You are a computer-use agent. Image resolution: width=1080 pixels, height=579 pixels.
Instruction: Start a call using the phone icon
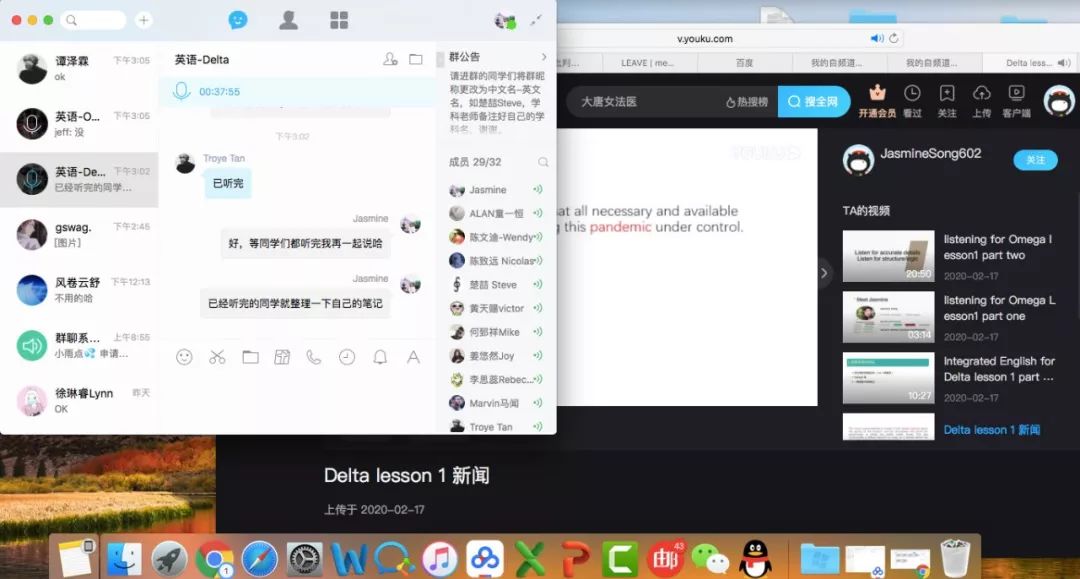(x=312, y=356)
